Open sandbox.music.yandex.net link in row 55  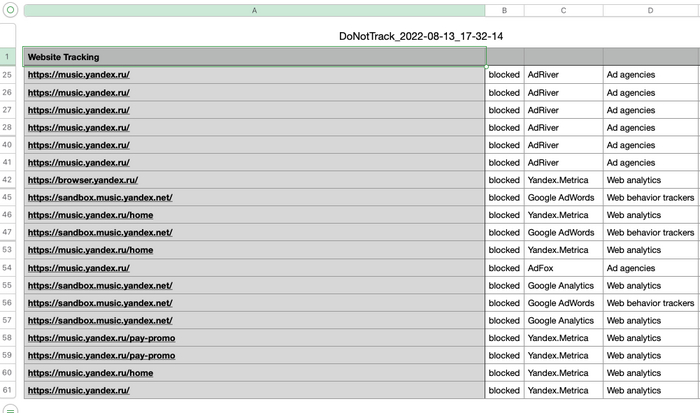(x=100, y=285)
